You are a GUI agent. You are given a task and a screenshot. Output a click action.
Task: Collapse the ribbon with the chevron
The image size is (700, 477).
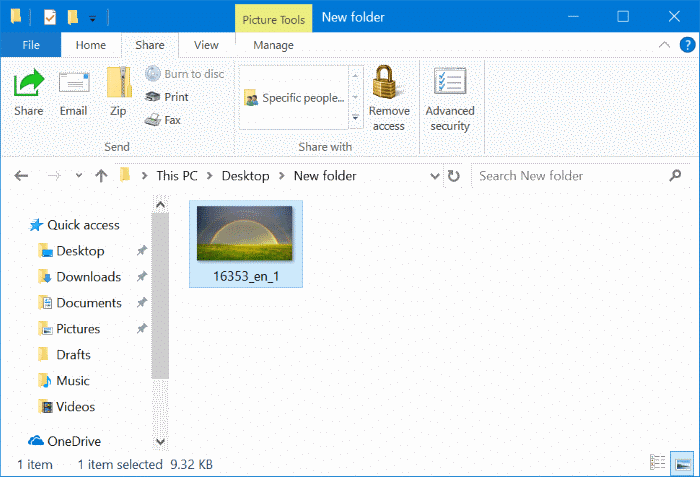tap(664, 45)
